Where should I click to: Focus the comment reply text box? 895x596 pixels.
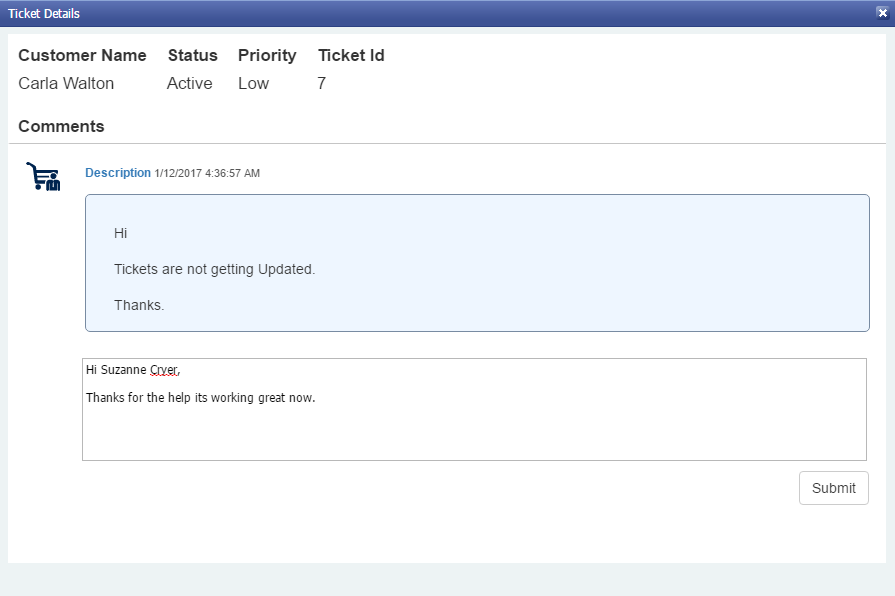[474, 409]
